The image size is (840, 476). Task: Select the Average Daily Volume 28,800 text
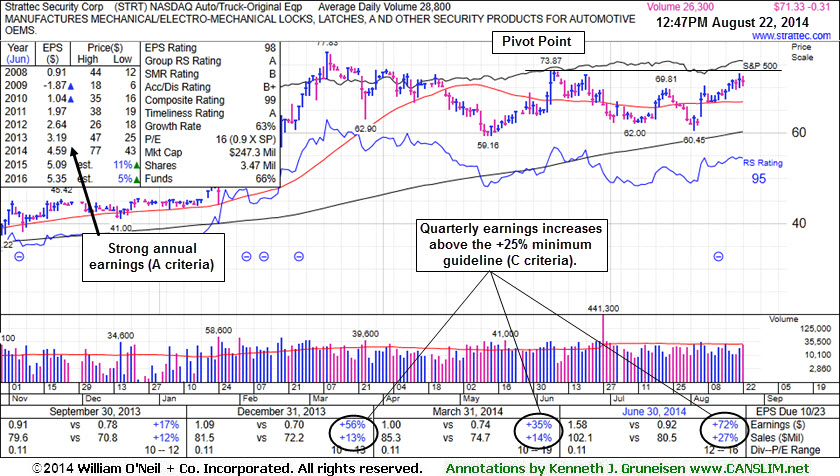(384, 7)
